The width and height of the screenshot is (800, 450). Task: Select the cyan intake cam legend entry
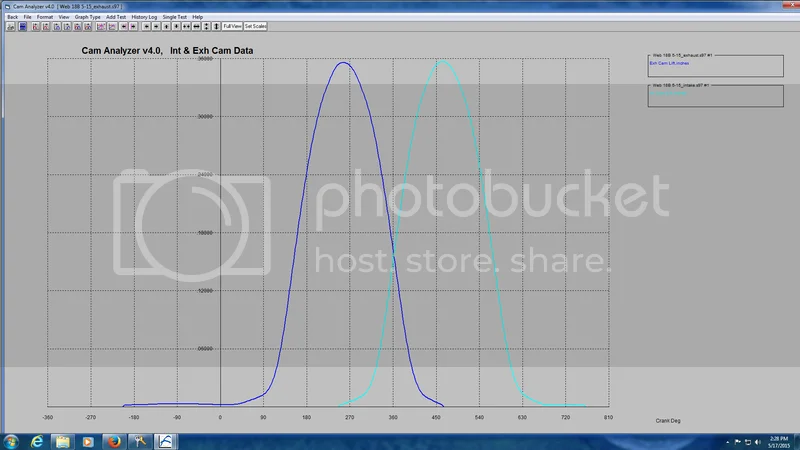pos(668,94)
